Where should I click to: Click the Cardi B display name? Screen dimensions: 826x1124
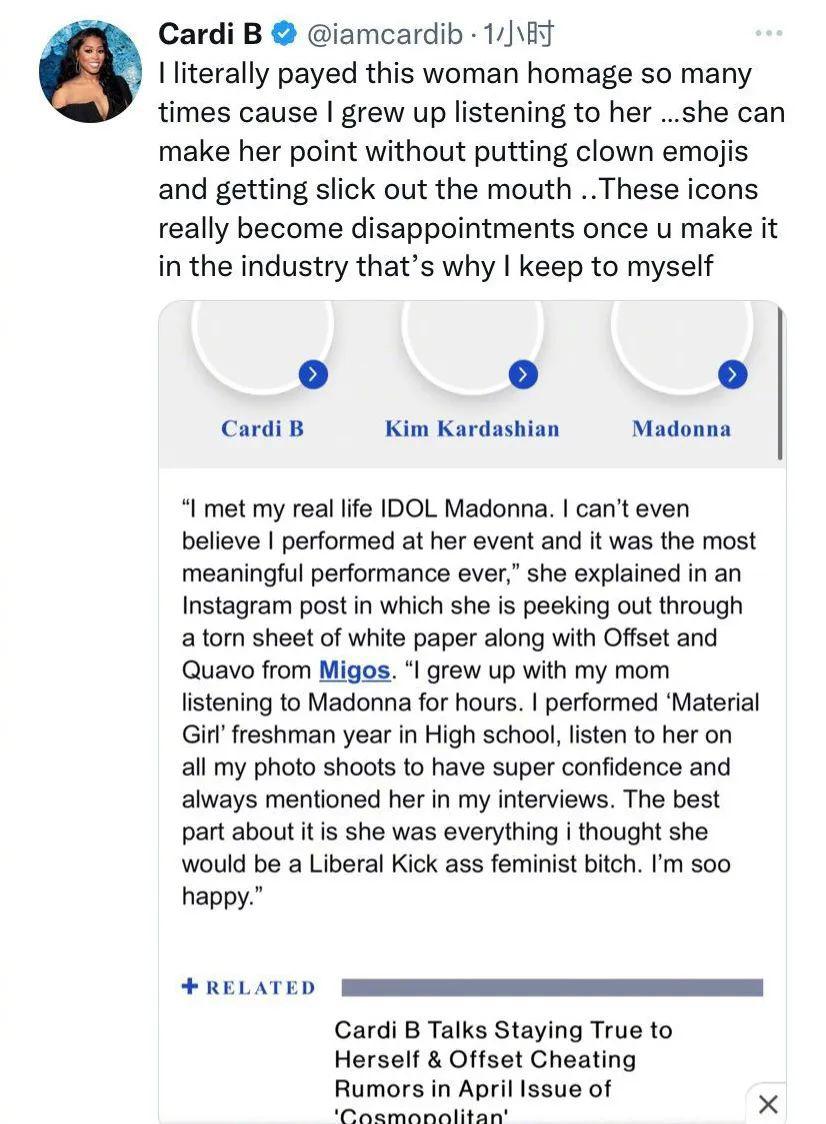[x=210, y=34]
